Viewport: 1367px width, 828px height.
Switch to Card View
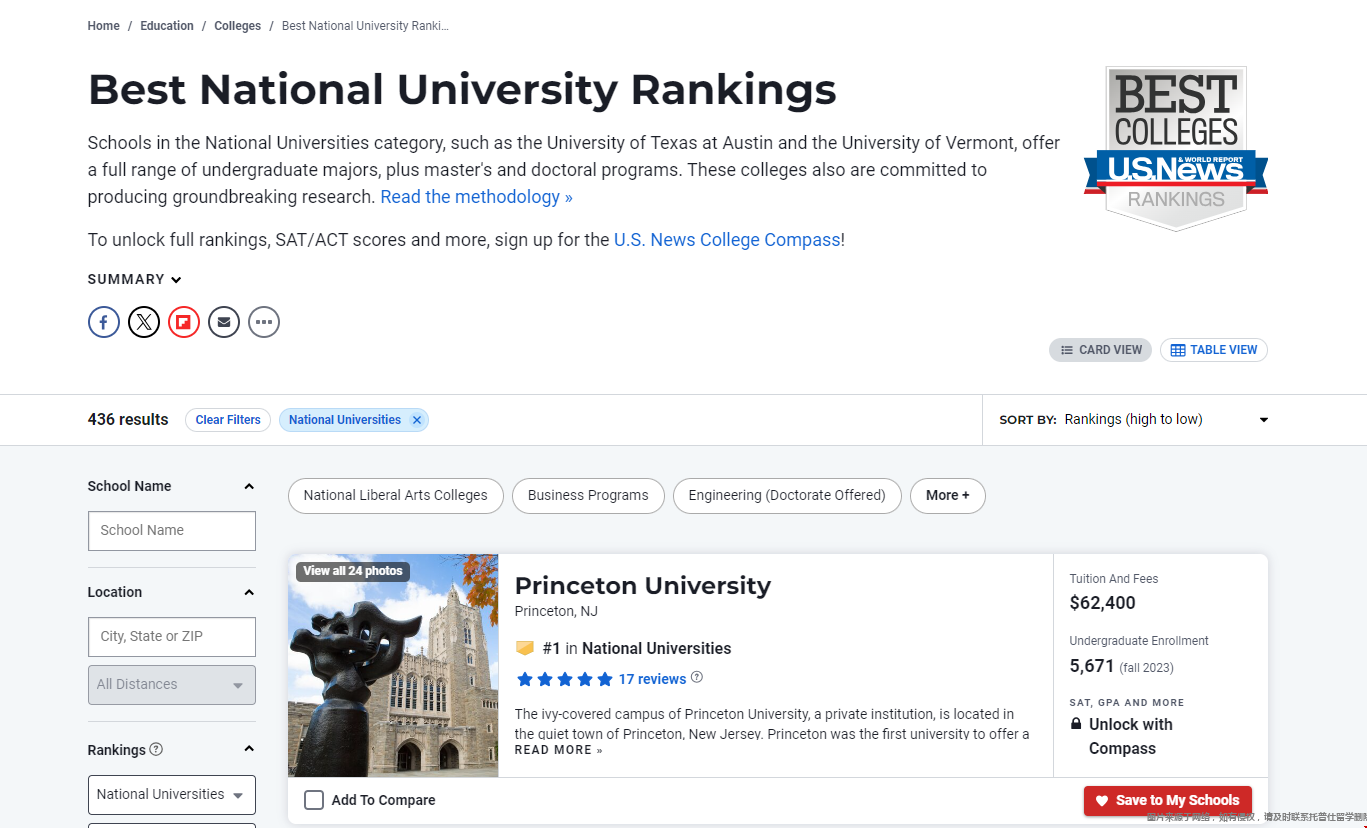click(x=1101, y=350)
